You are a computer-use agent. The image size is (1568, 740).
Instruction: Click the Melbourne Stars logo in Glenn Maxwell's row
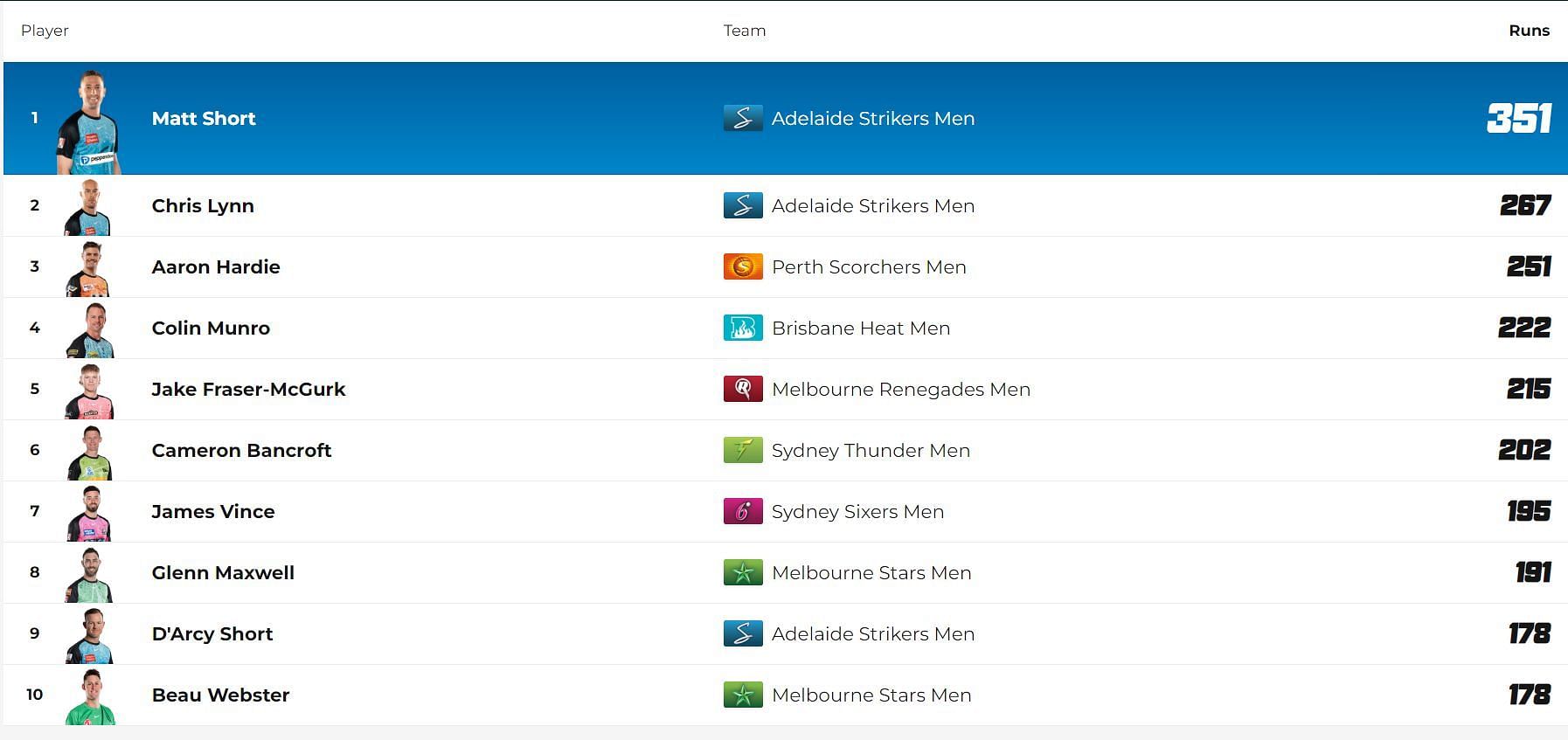click(x=743, y=572)
